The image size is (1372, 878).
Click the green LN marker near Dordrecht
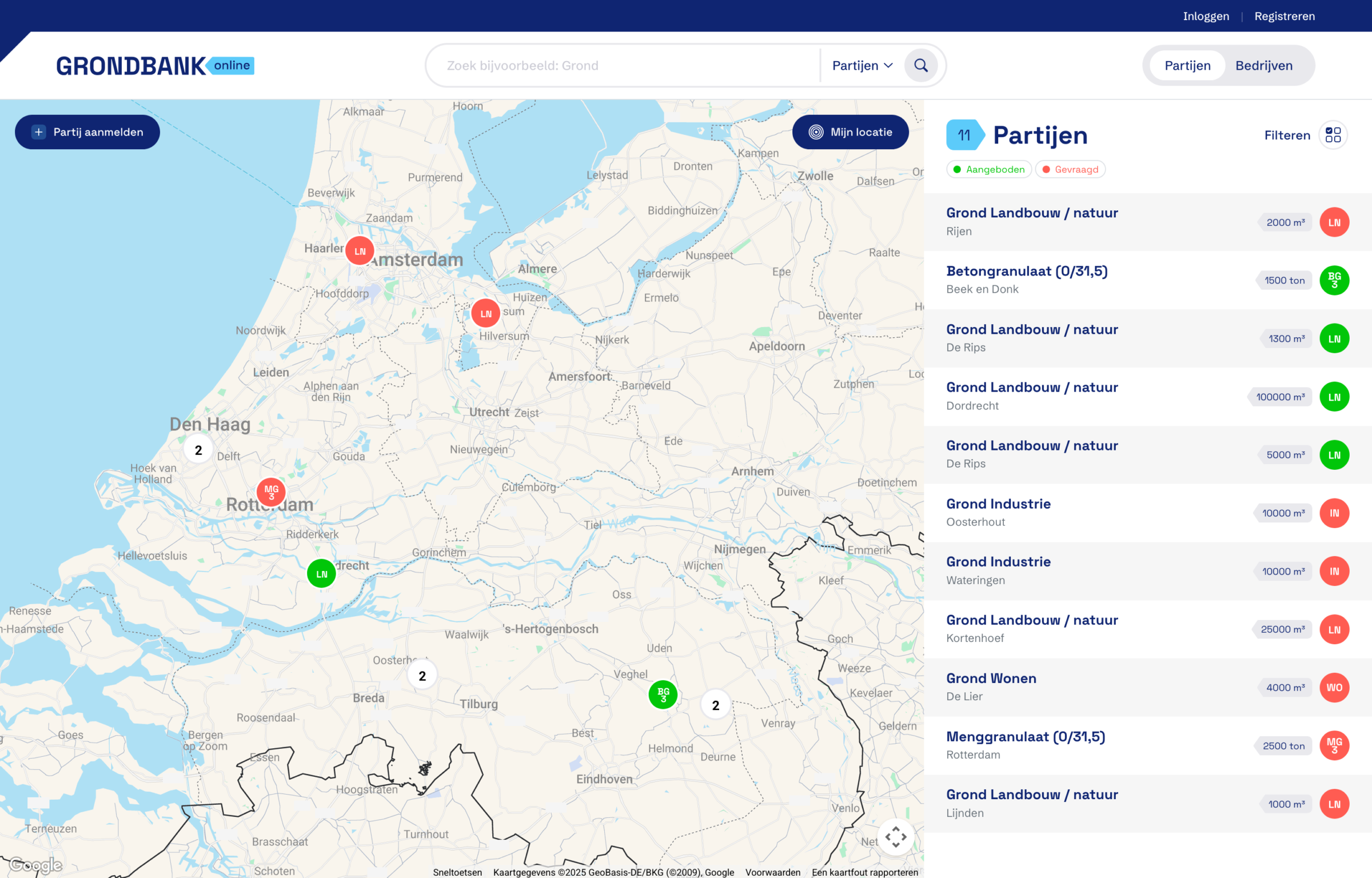[x=321, y=573]
